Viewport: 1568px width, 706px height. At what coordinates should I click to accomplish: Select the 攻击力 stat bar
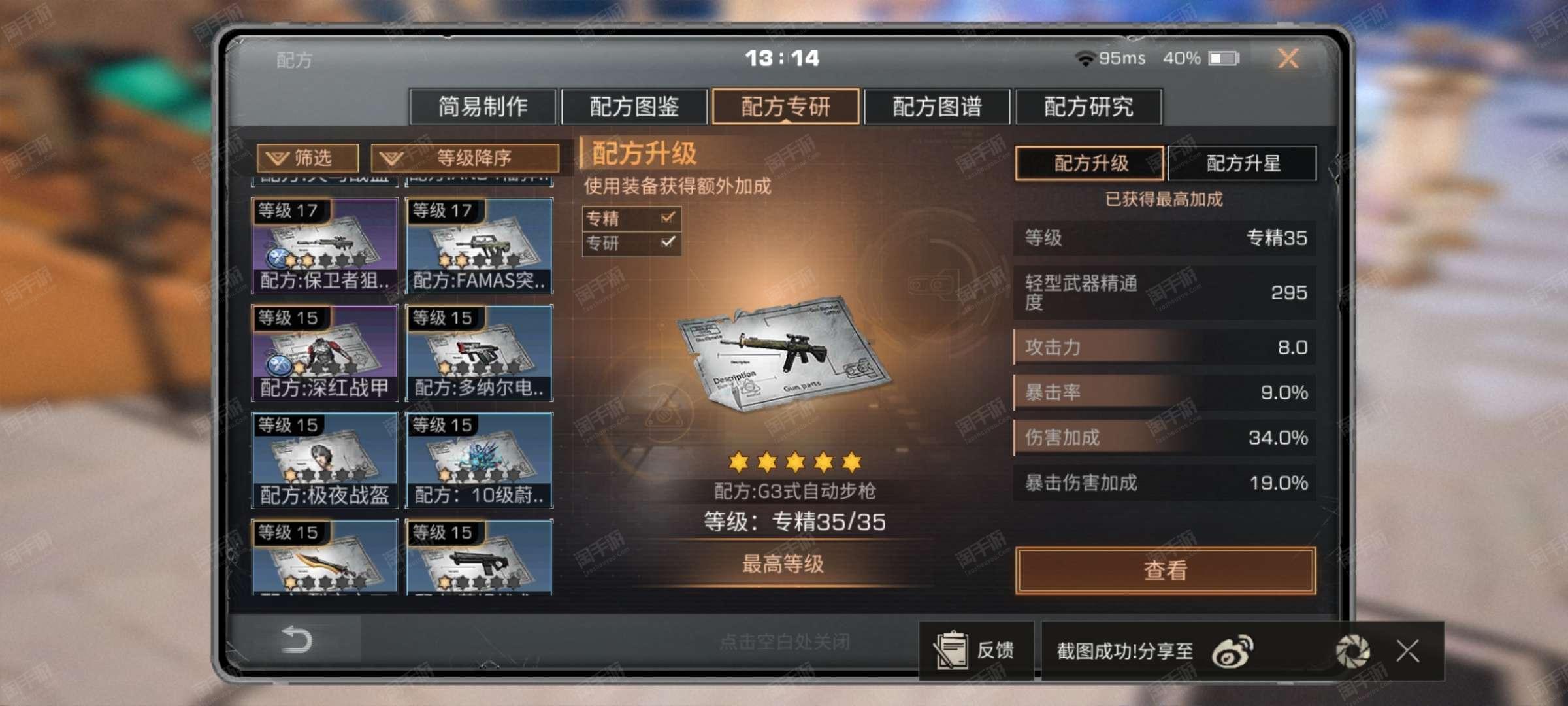click(1164, 347)
